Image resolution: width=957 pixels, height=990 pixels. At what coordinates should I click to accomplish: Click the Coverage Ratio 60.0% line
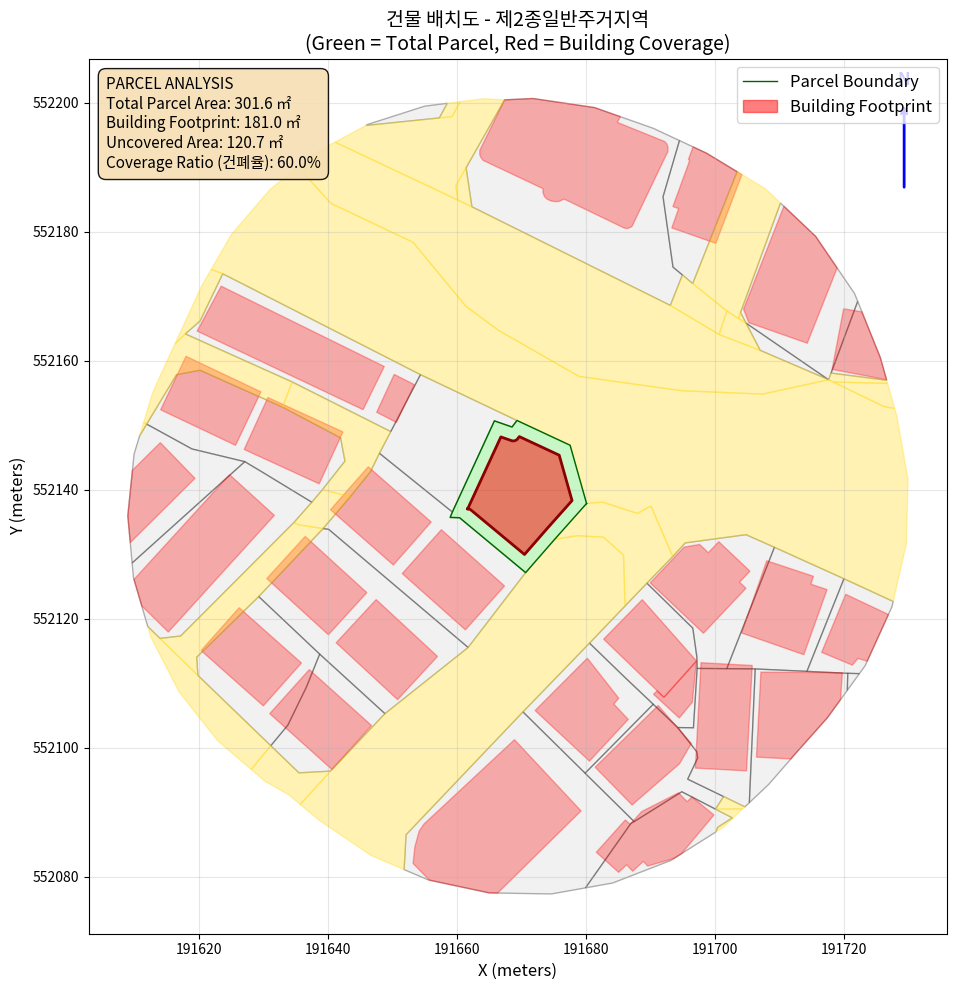[x=213, y=163]
